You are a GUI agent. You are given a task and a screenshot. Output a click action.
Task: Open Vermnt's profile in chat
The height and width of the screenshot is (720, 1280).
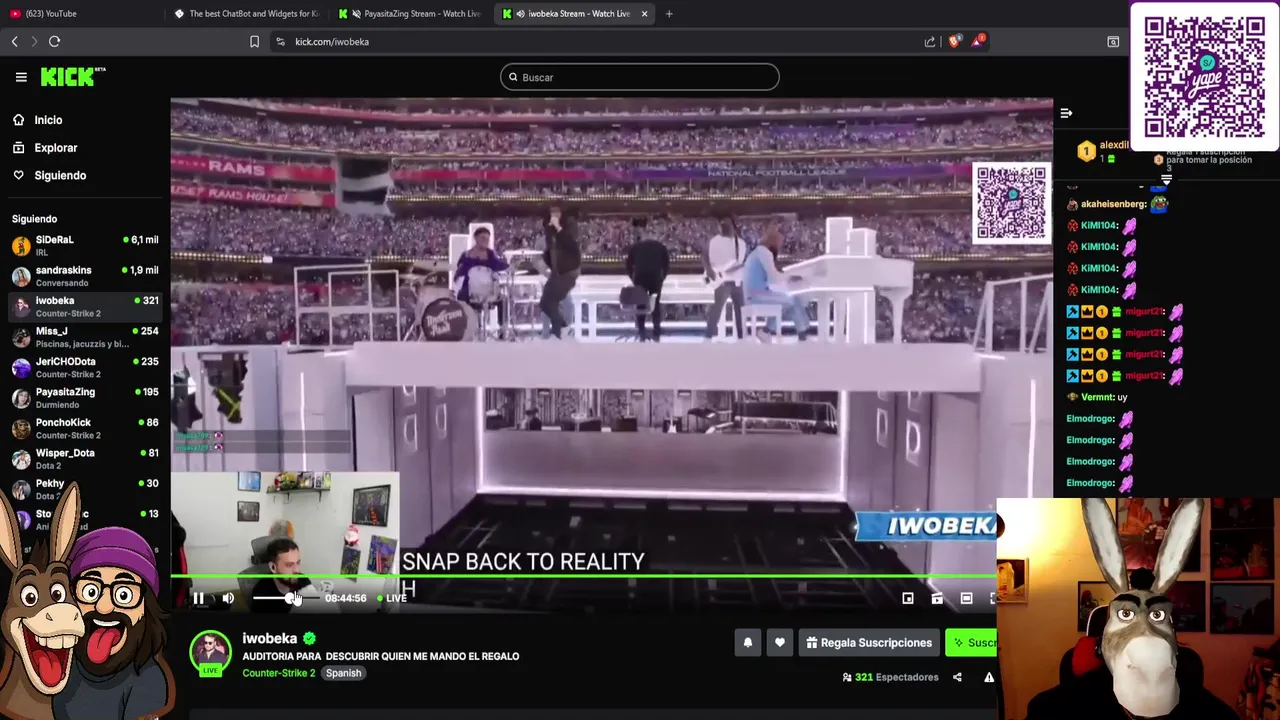pos(1097,397)
